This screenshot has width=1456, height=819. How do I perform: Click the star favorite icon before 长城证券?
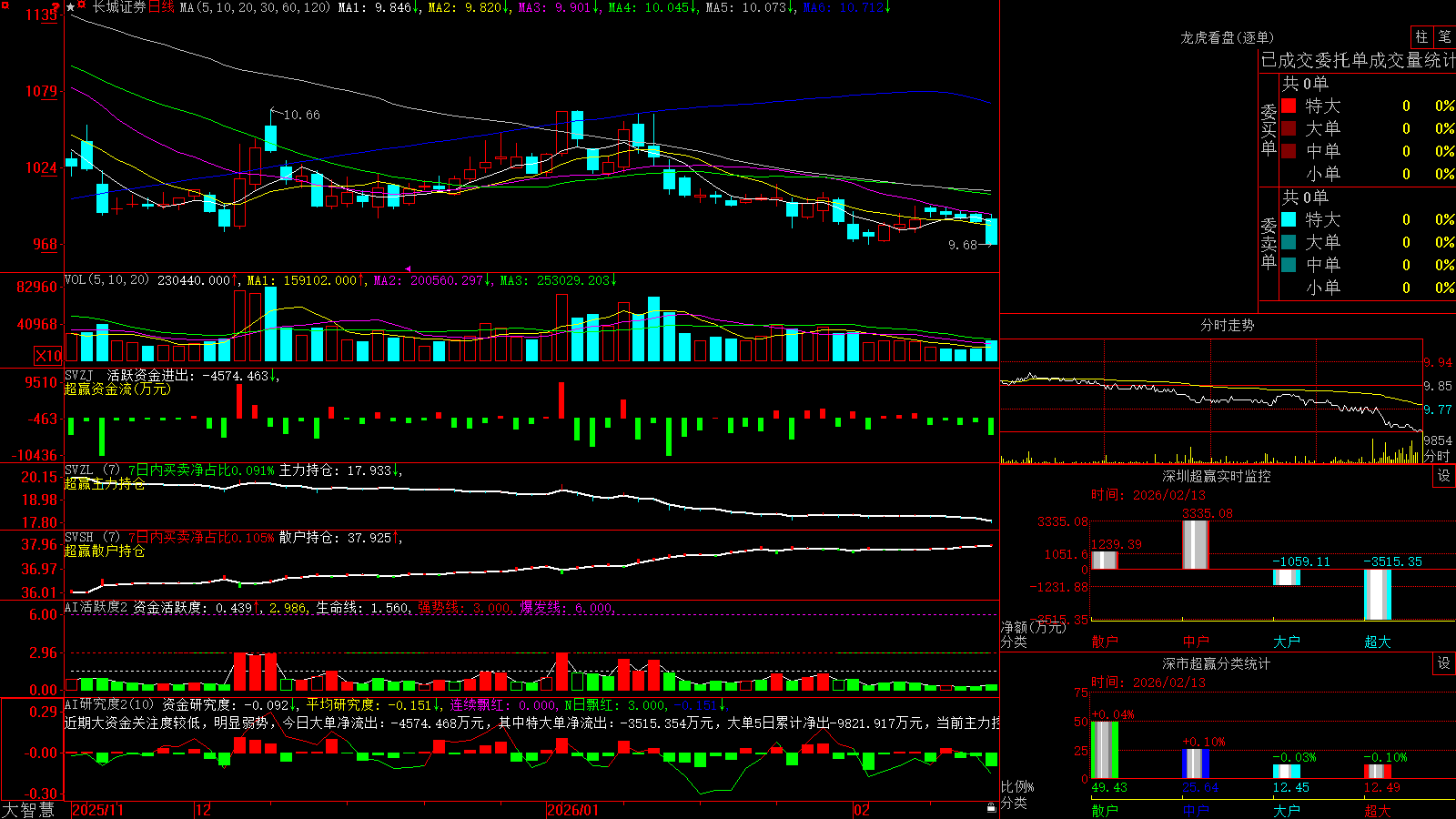pyautogui.click(x=70, y=7)
